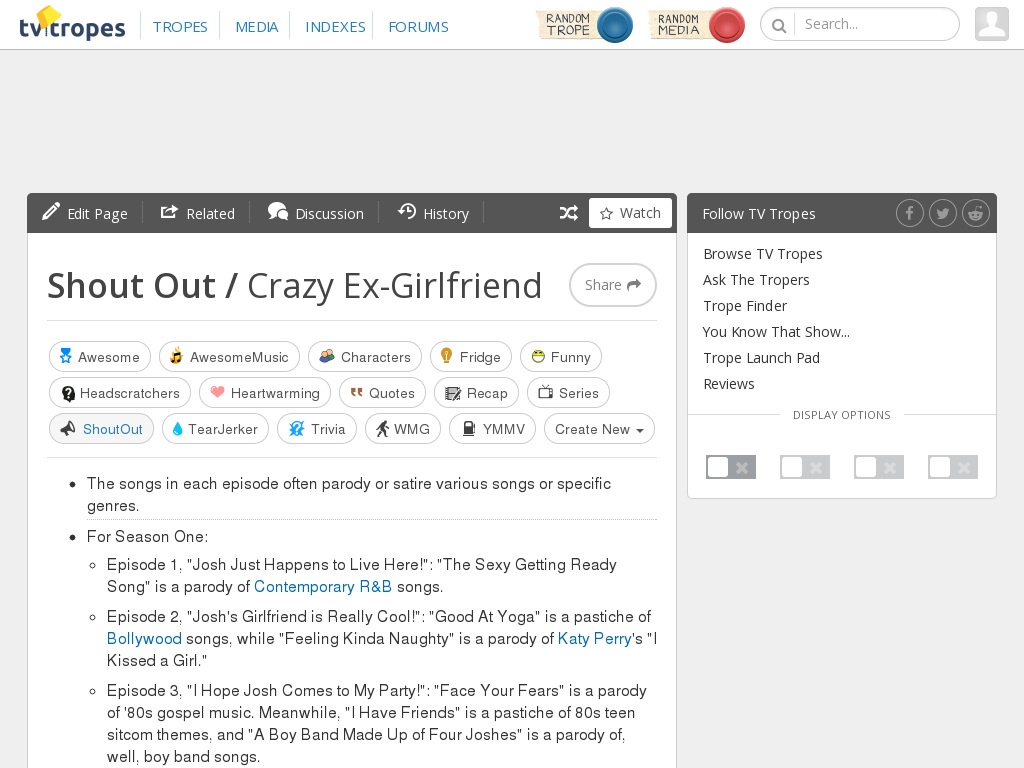Click the Related share-arrow icon

169,212
